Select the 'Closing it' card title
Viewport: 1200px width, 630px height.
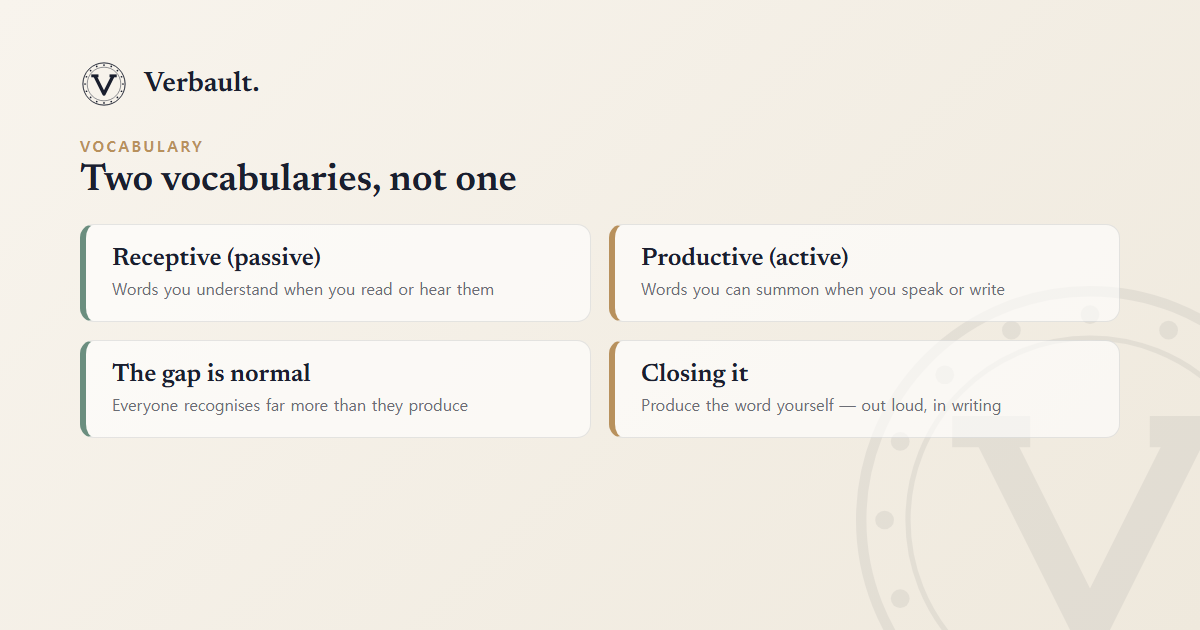[694, 373]
